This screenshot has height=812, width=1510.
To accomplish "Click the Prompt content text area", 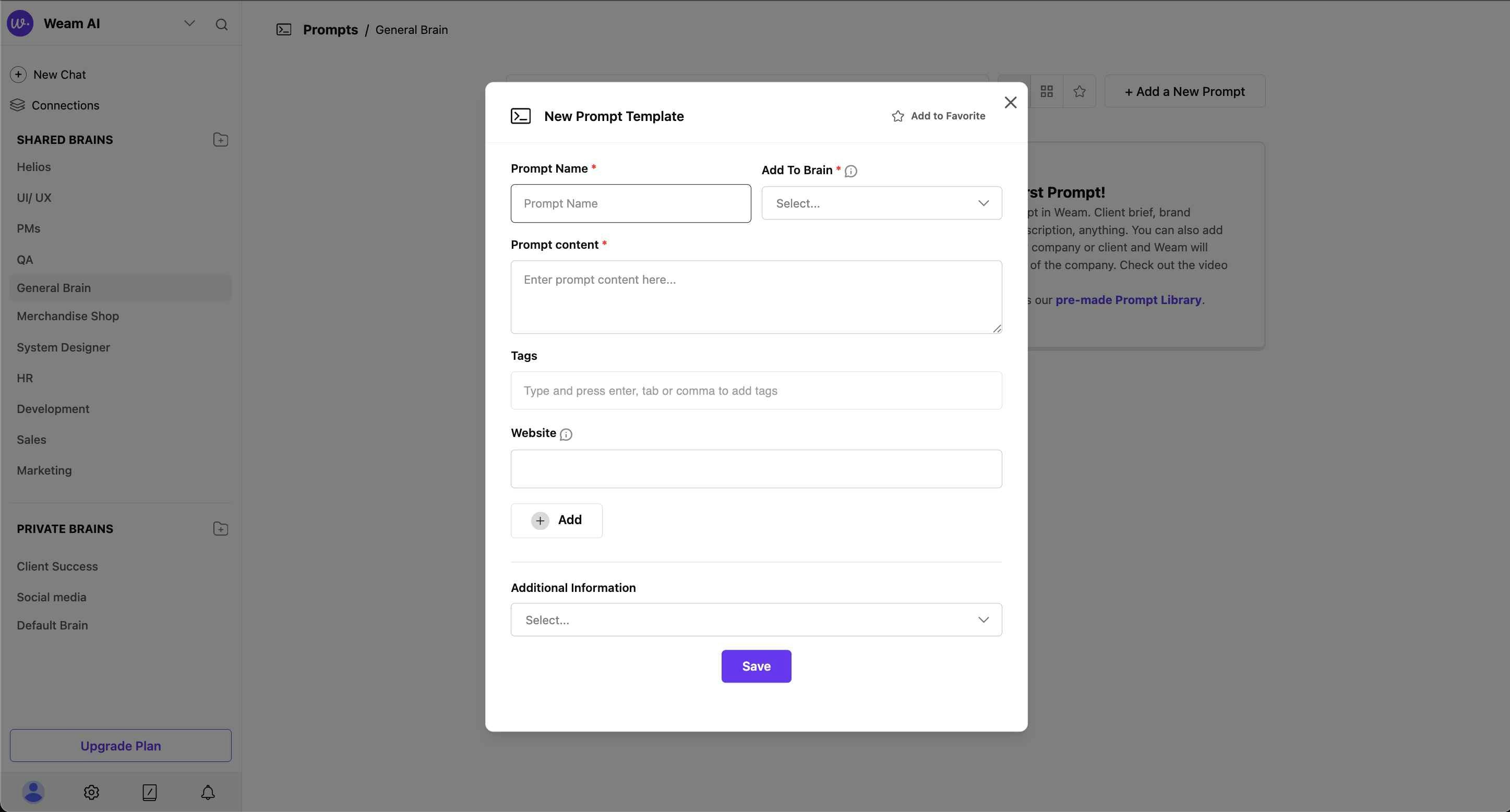I will click(756, 297).
